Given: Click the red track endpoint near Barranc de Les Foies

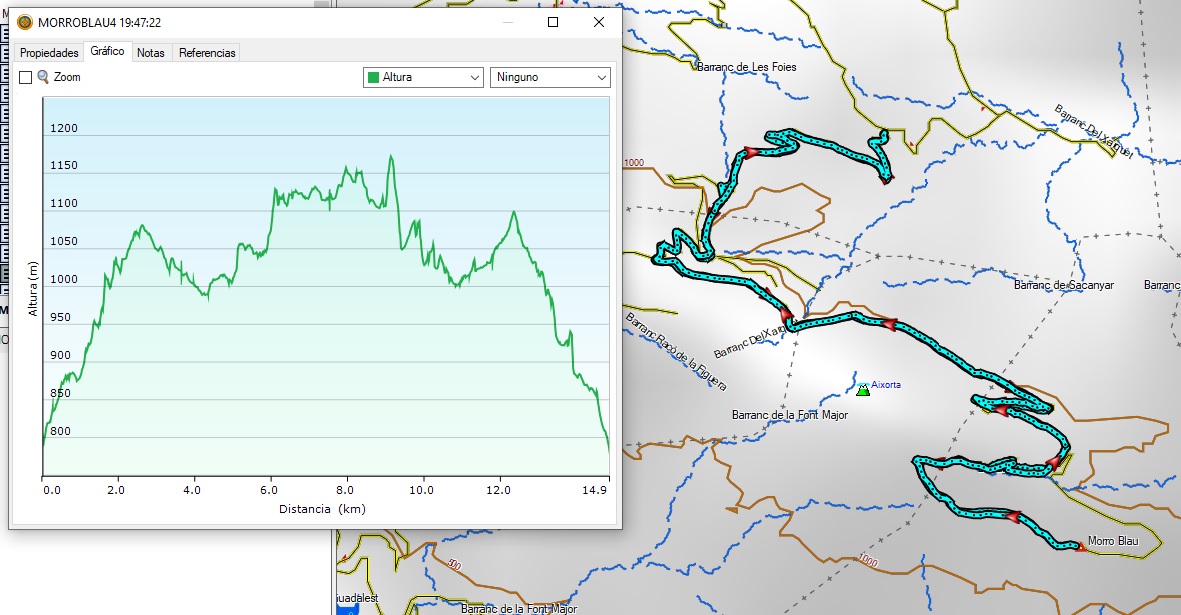Looking at the screenshot, I should coord(886,178).
